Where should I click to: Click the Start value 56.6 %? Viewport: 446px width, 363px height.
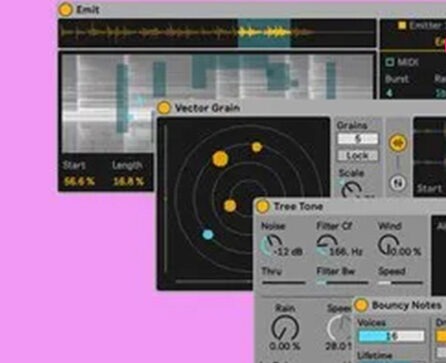point(79,182)
